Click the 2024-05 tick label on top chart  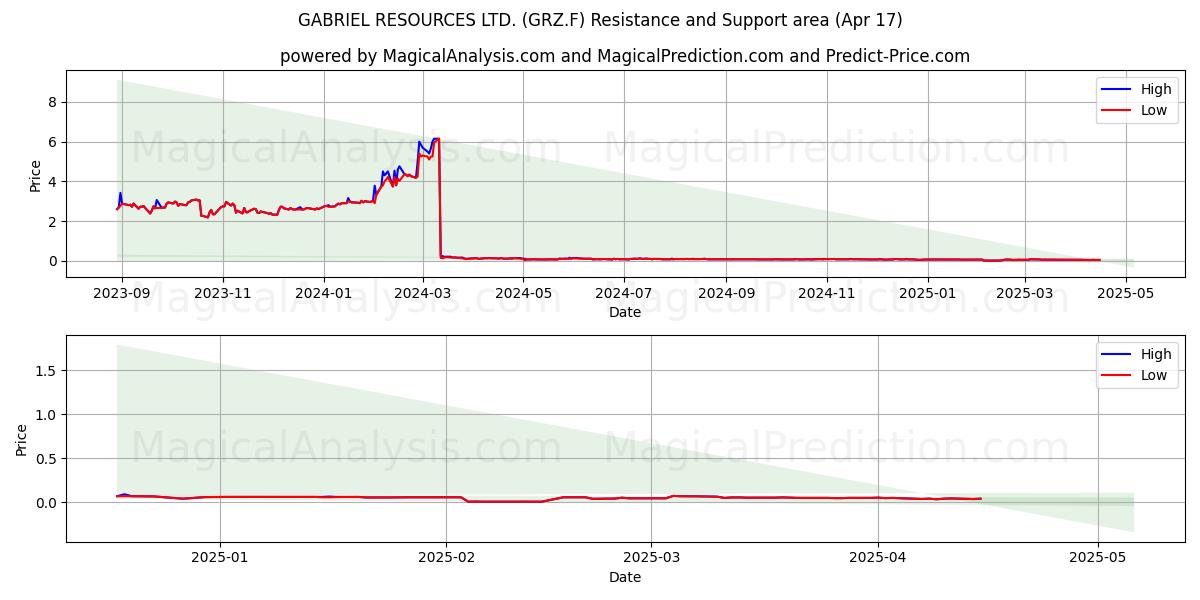pos(523,294)
